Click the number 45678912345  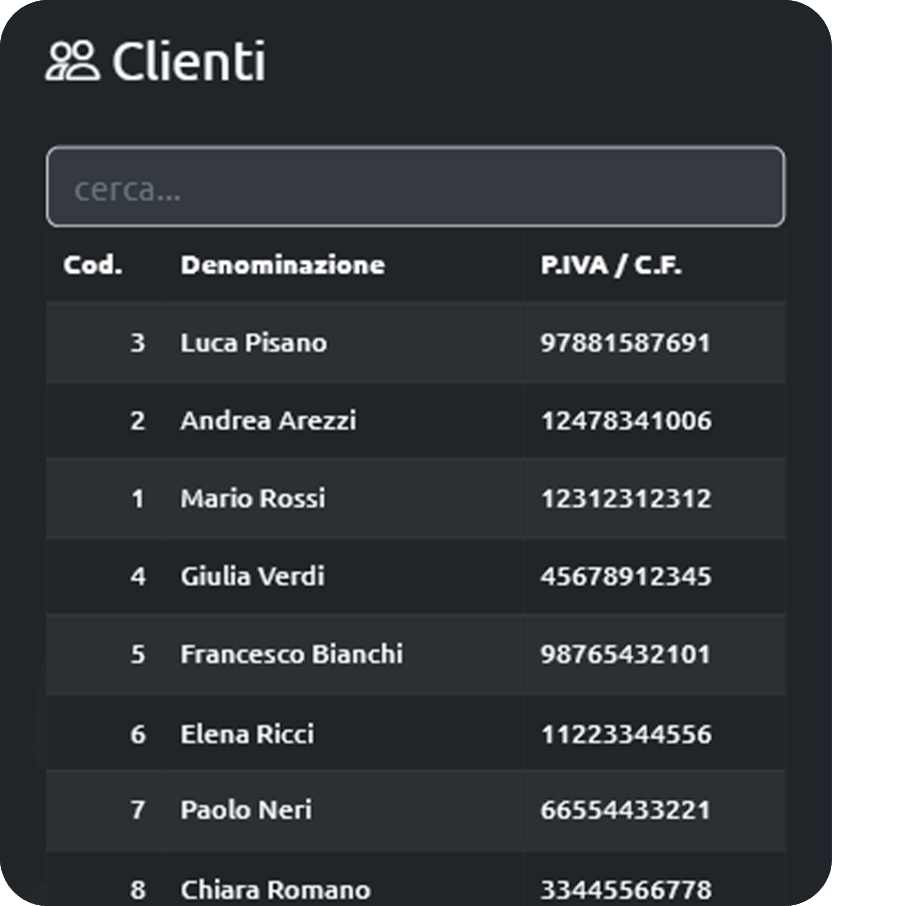click(x=626, y=576)
